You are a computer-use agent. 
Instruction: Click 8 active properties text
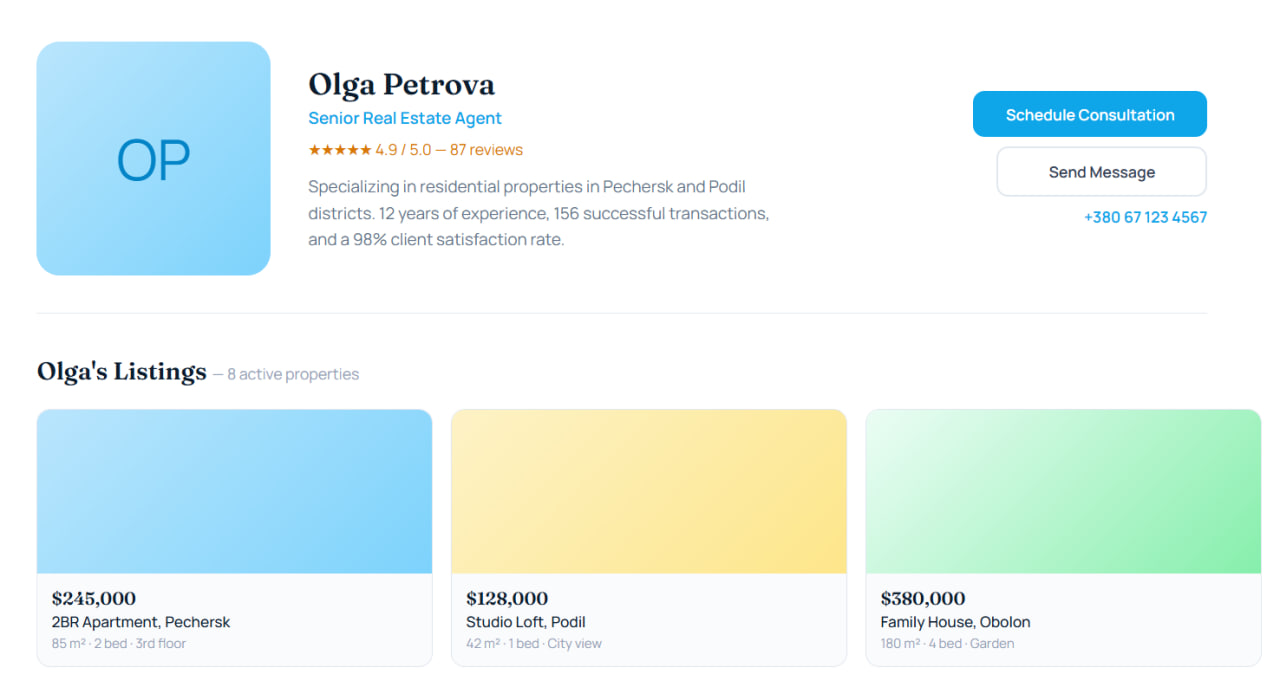pyautogui.click(x=292, y=374)
